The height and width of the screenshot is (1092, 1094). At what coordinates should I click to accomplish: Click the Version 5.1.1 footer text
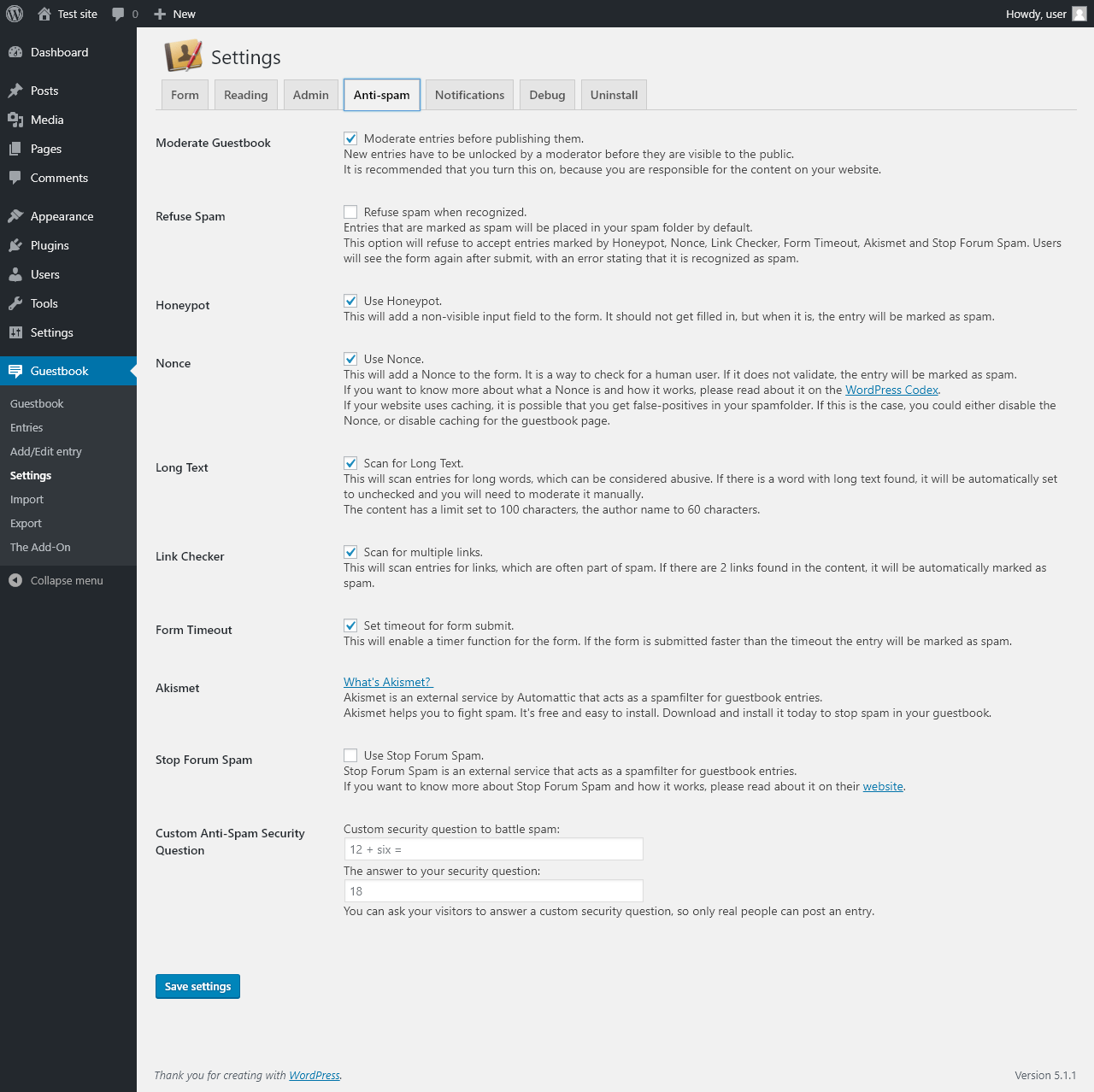(x=1045, y=1075)
